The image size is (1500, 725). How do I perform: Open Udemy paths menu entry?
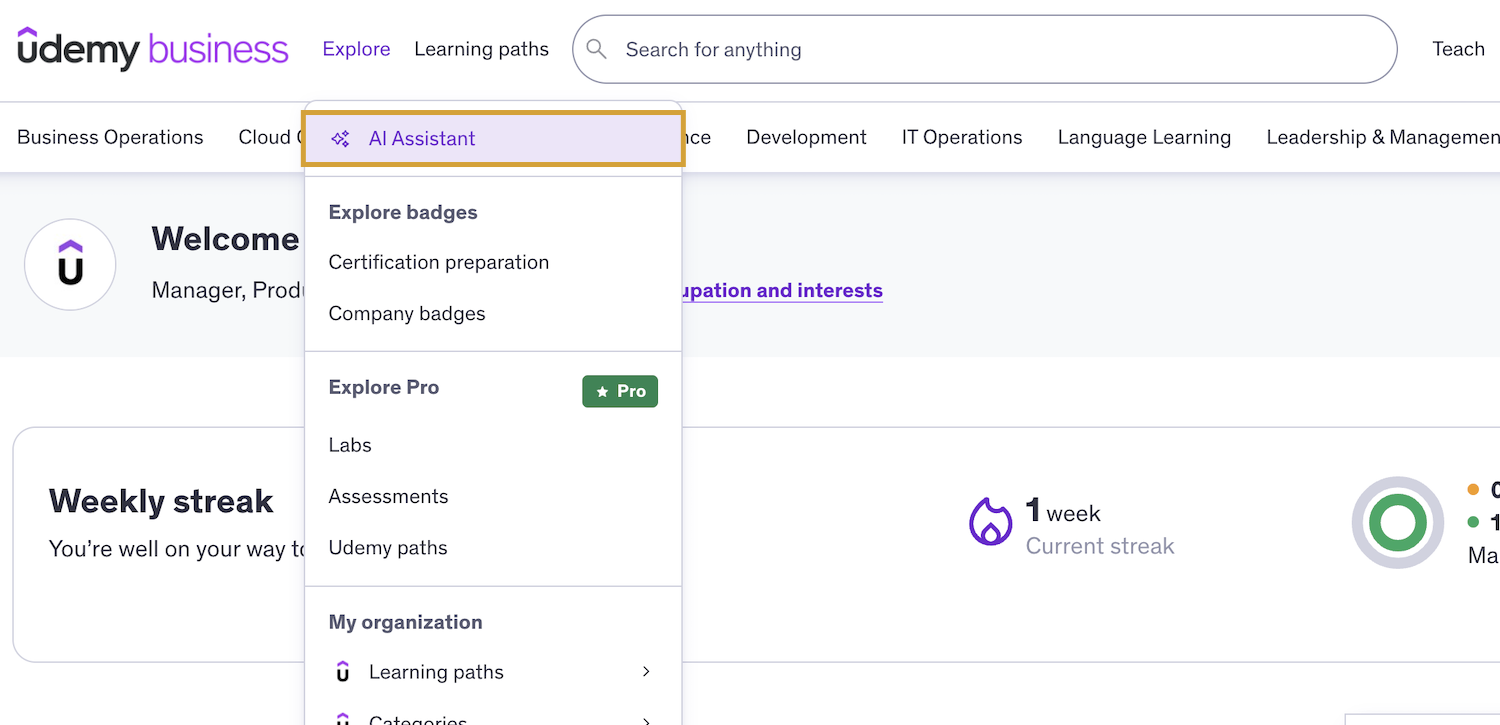(x=388, y=548)
